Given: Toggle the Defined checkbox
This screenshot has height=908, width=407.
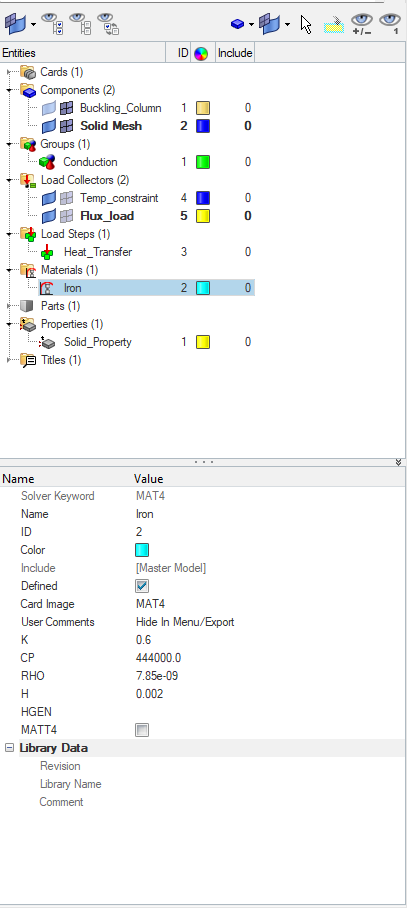Looking at the screenshot, I should coord(142,586).
